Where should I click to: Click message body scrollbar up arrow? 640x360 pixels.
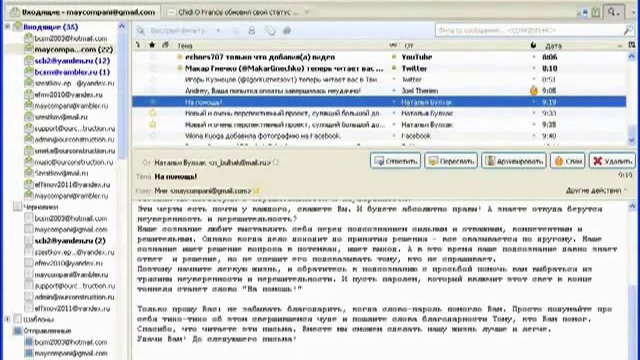[631, 206]
